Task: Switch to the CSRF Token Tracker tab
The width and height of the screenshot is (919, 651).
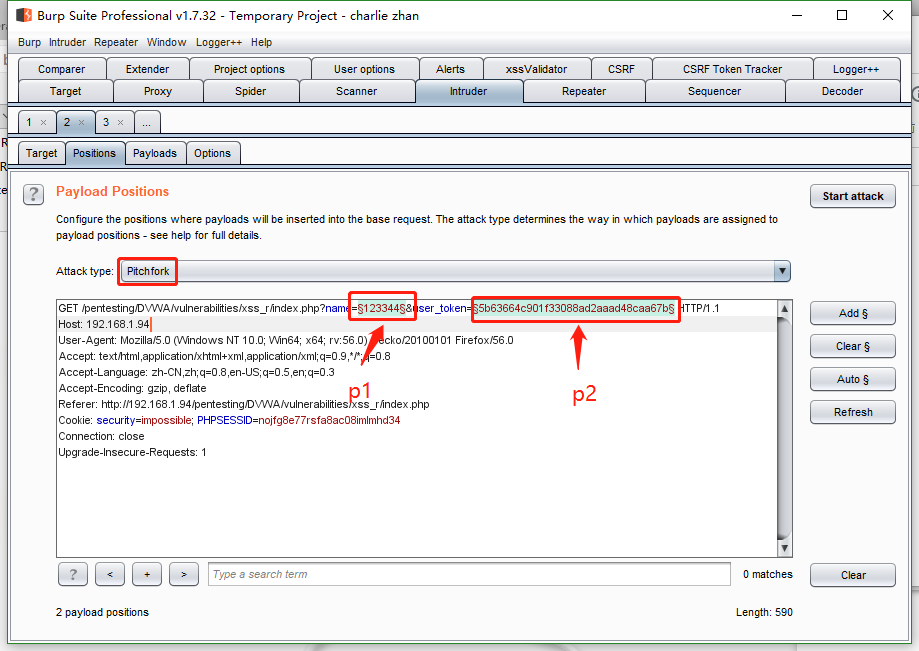Action: pos(732,69)
